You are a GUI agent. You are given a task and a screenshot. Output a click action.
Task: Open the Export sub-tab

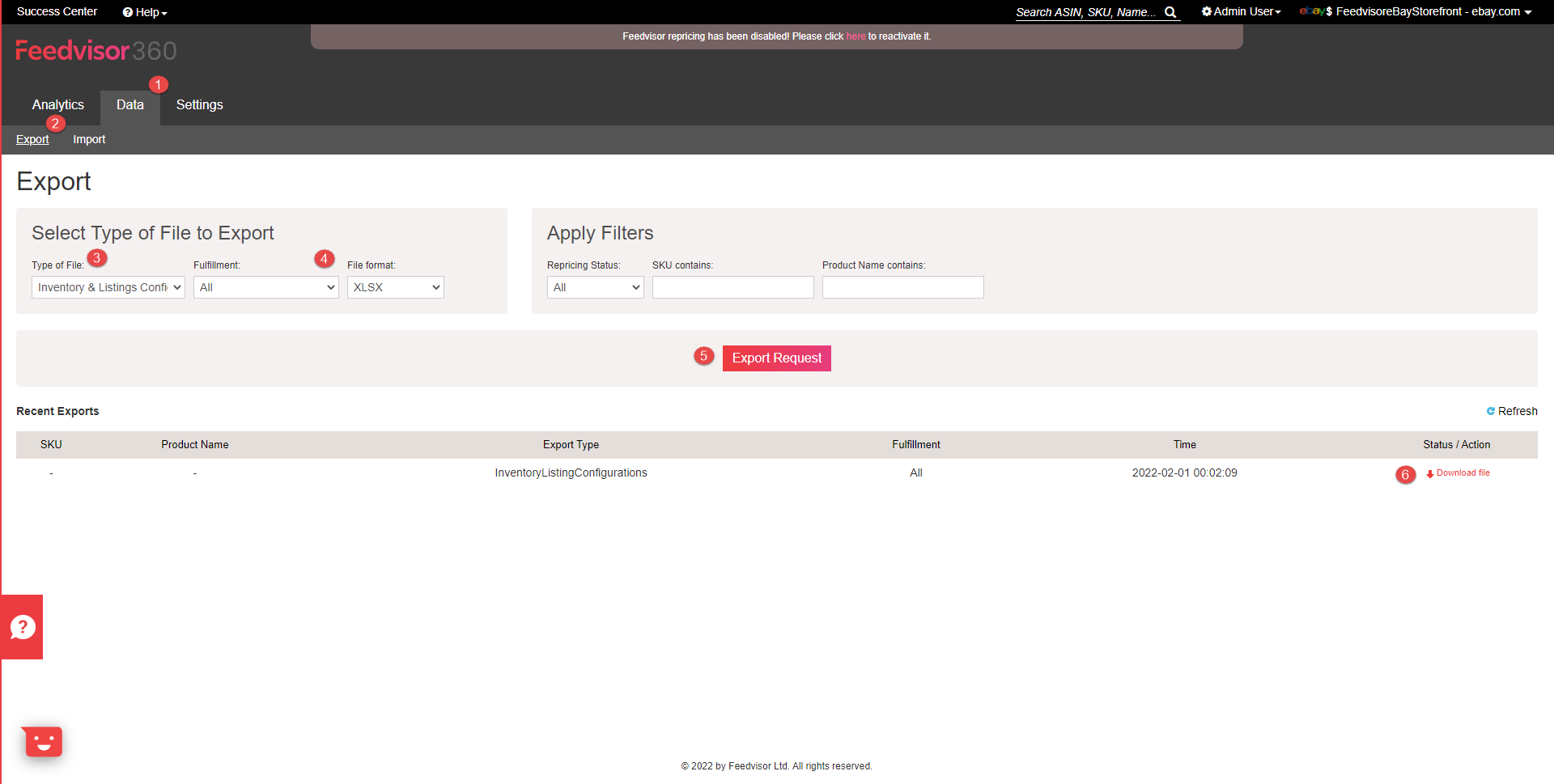coord(32,139)
